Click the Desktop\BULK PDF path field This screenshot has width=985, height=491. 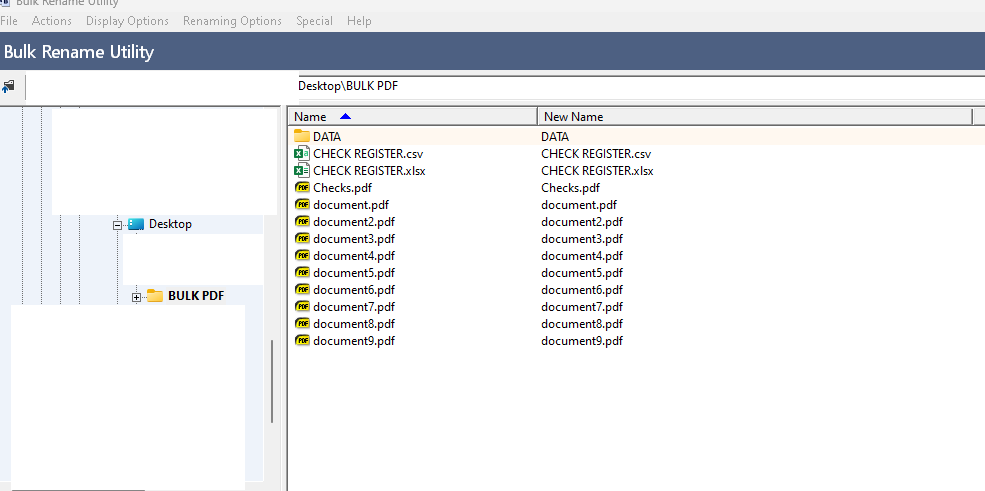641,87
